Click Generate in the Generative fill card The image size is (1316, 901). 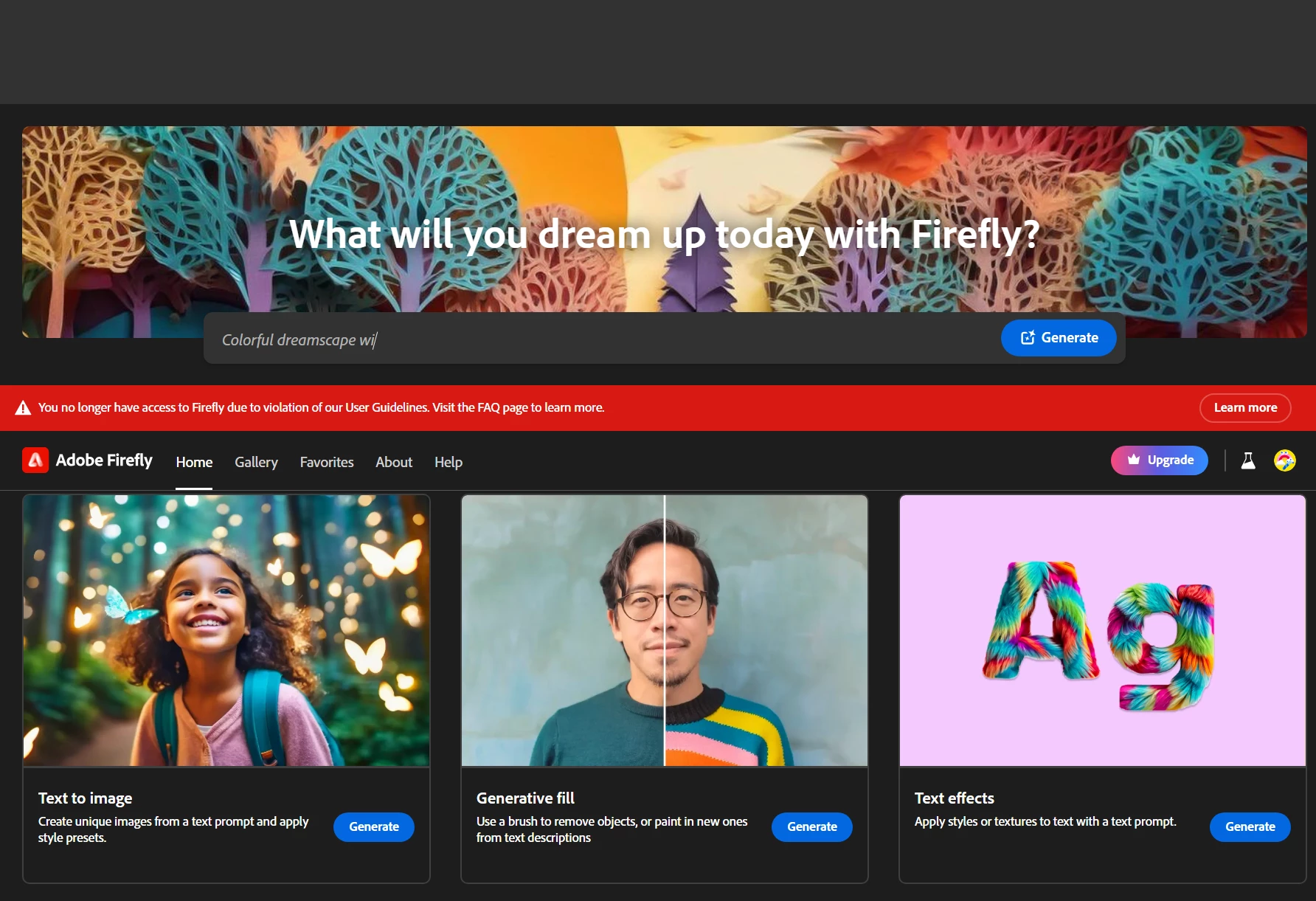pos(812,827)
